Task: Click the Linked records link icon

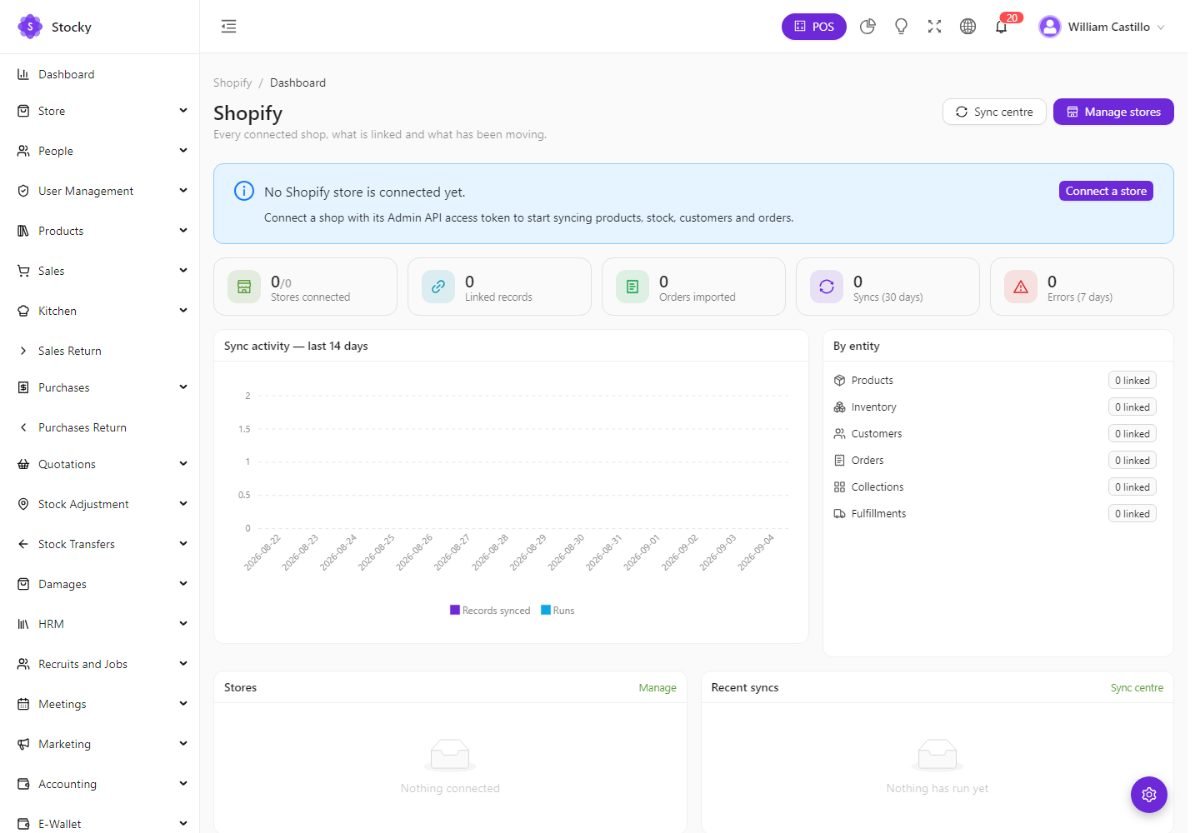Action: [438, 287]
